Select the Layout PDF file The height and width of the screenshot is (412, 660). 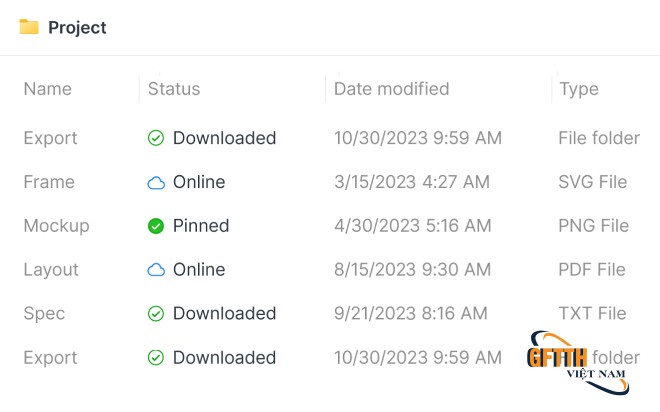51,270
